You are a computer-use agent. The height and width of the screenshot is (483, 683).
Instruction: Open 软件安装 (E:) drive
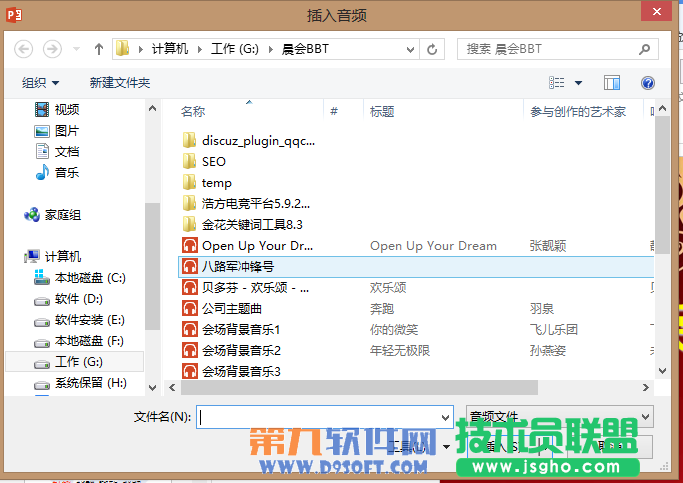click(79, 320)
